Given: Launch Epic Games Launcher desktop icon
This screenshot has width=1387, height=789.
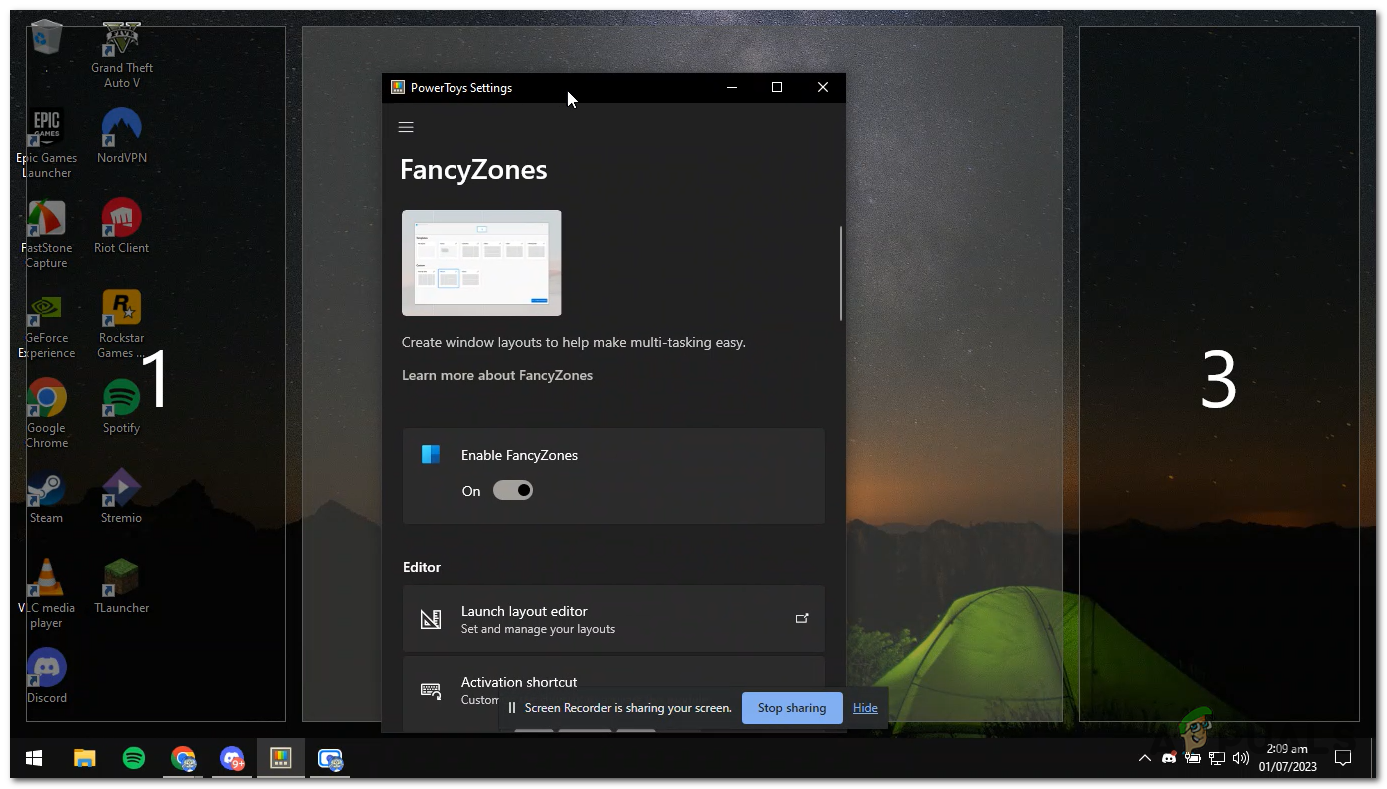Looking at the screenshot, I should (x=46, y=130).
